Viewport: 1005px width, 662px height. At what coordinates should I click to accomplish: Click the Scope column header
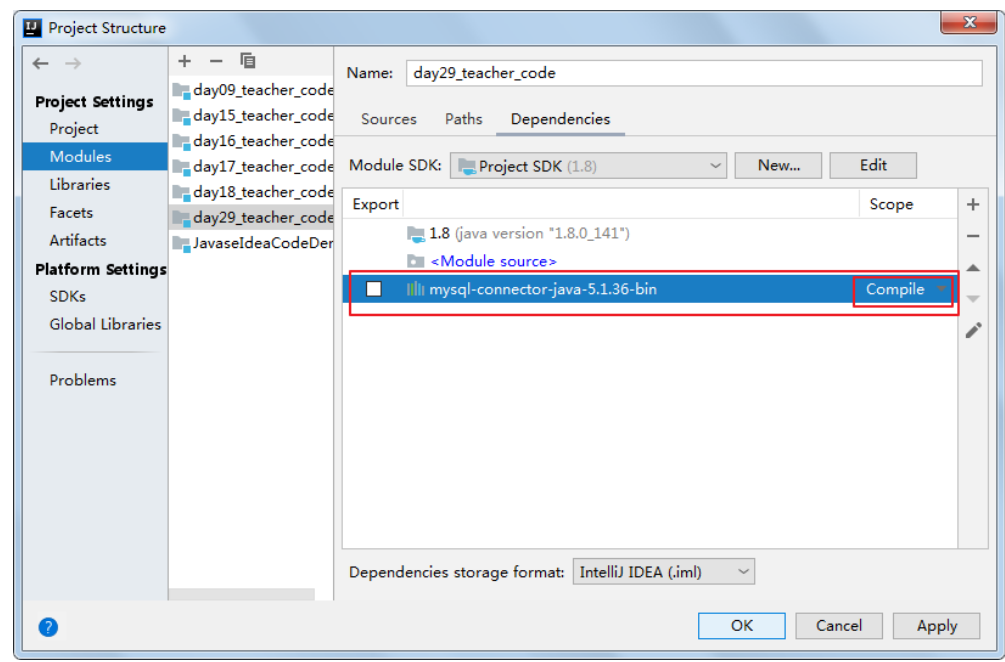pos(891,204)
